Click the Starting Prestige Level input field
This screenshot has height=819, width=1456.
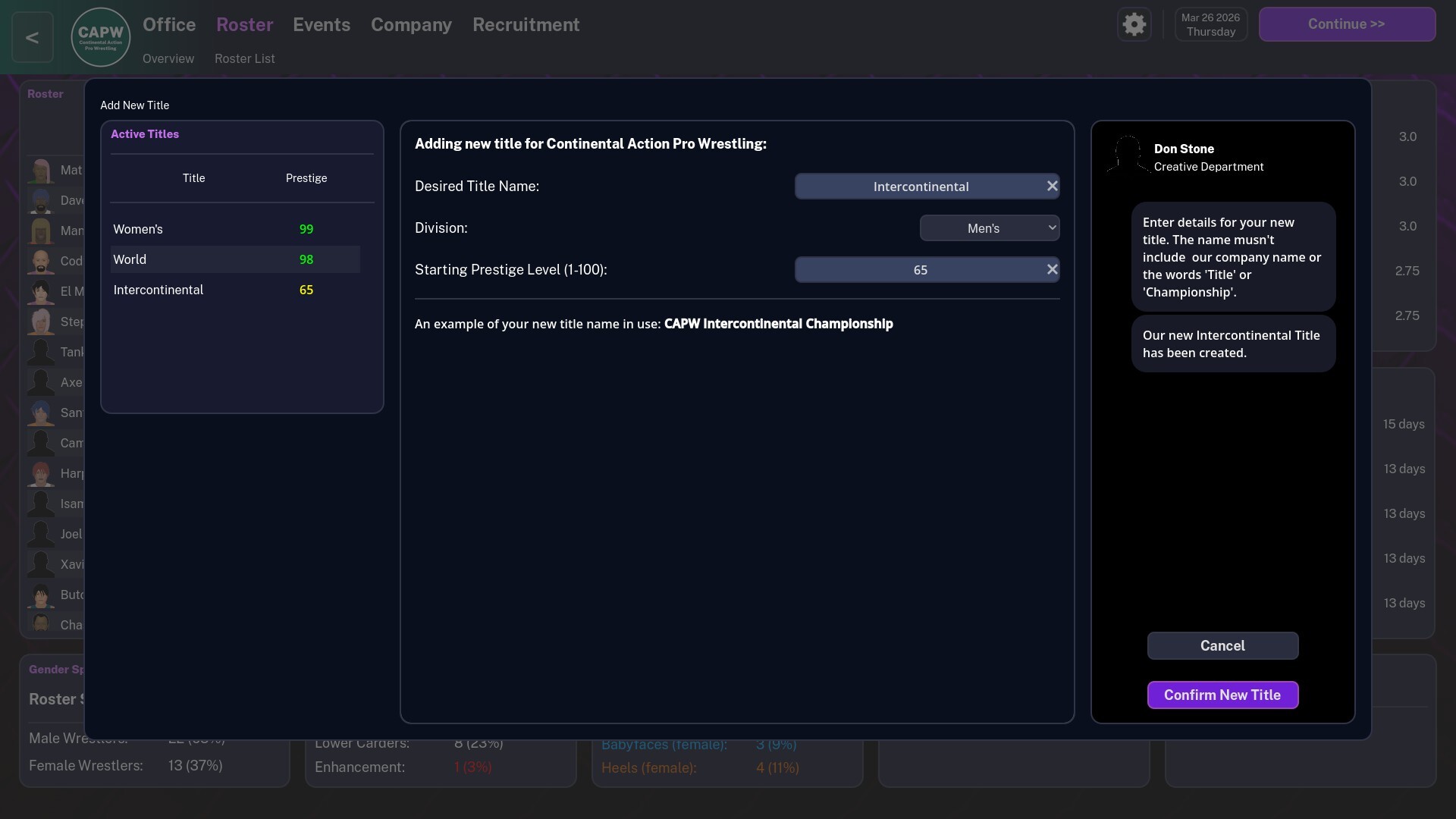click(x=927, y=269)
